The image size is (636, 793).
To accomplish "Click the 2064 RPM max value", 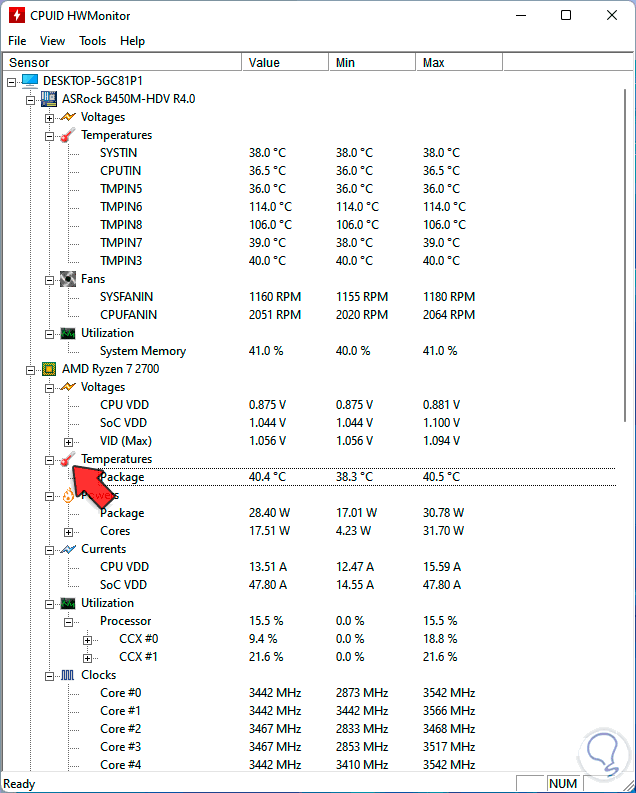I will pyautogui.click(x=449, y=315).
